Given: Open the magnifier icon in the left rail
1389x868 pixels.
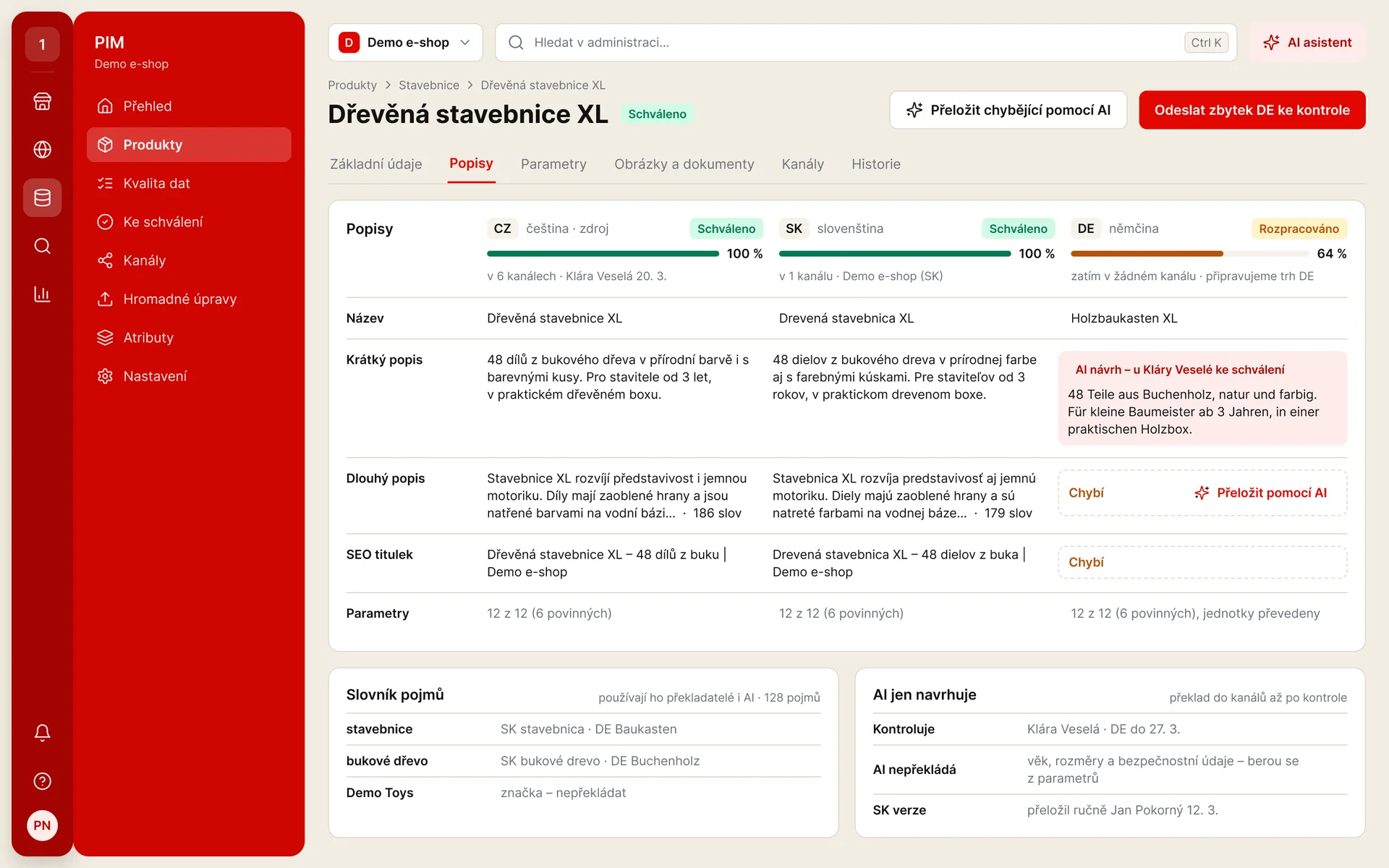Looking at the screenshot, I should tap(42, 246).
